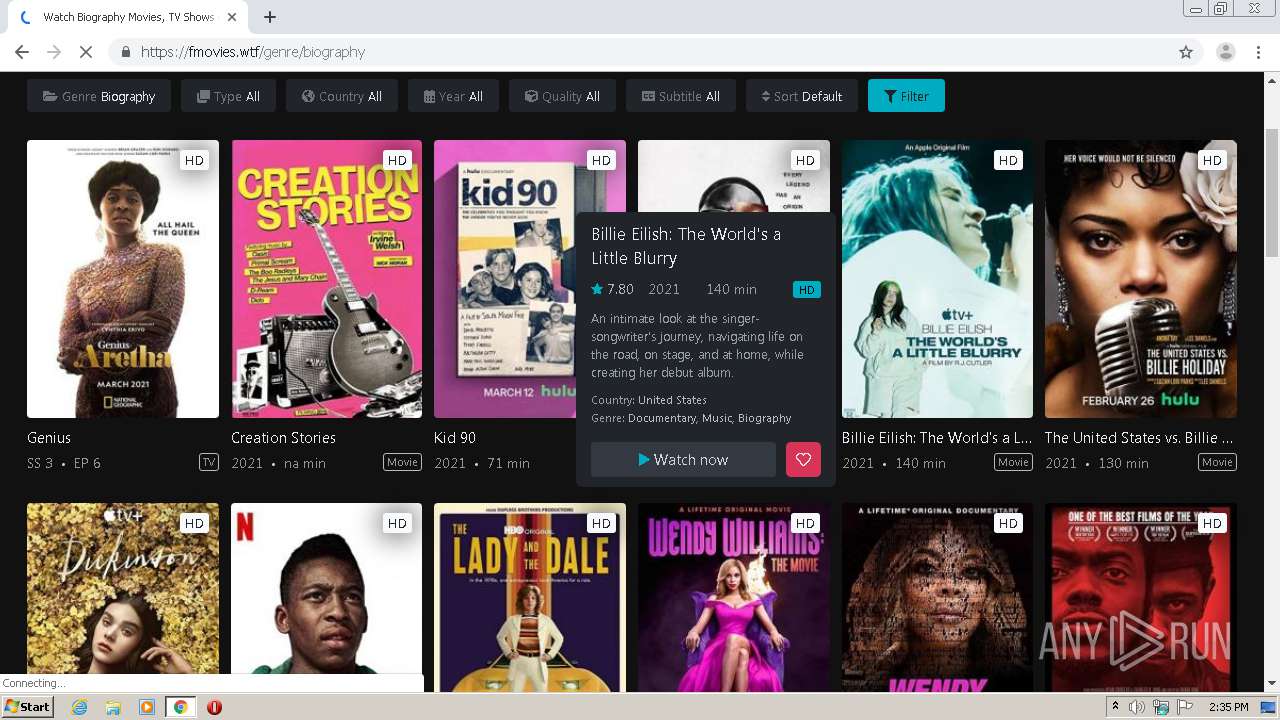Click the 2:35 PM system clock
1280x720 pixels.
click(1229, 707)
